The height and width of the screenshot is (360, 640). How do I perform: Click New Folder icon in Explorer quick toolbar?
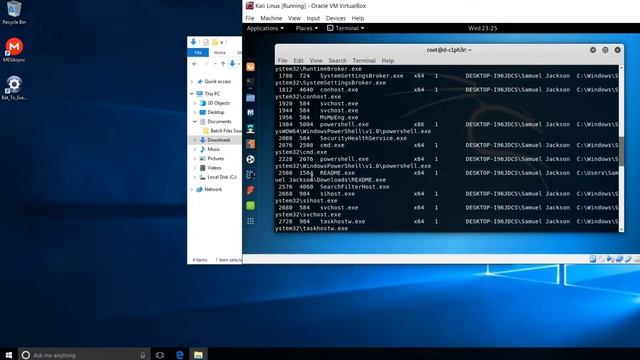(x=215, y=42)
